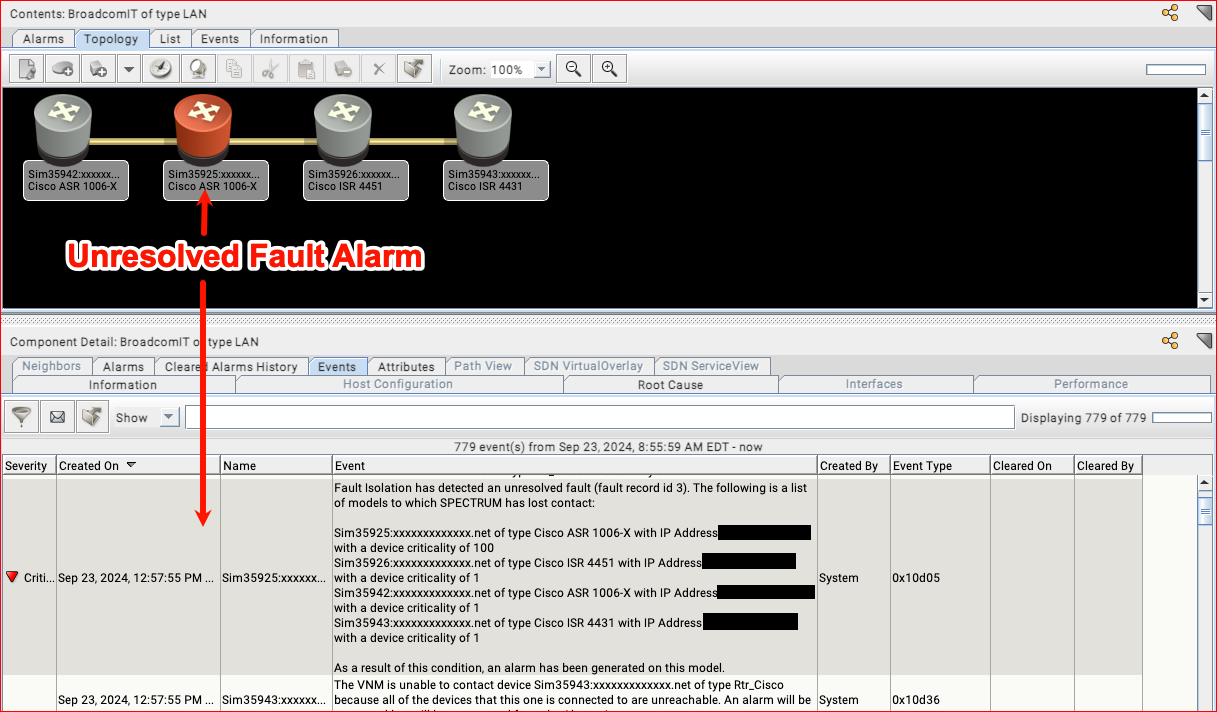Switch to the Alarms tab in Contents
This screenshot has height=712, width=1217.
click(x=43, y=39)
